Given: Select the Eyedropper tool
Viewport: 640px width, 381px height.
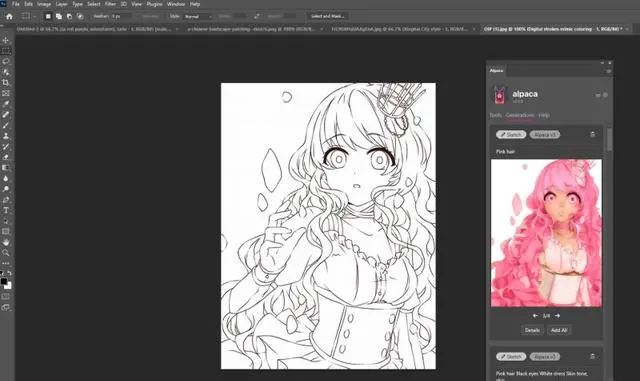Looking at the screenshot, I should pos(6,104).
